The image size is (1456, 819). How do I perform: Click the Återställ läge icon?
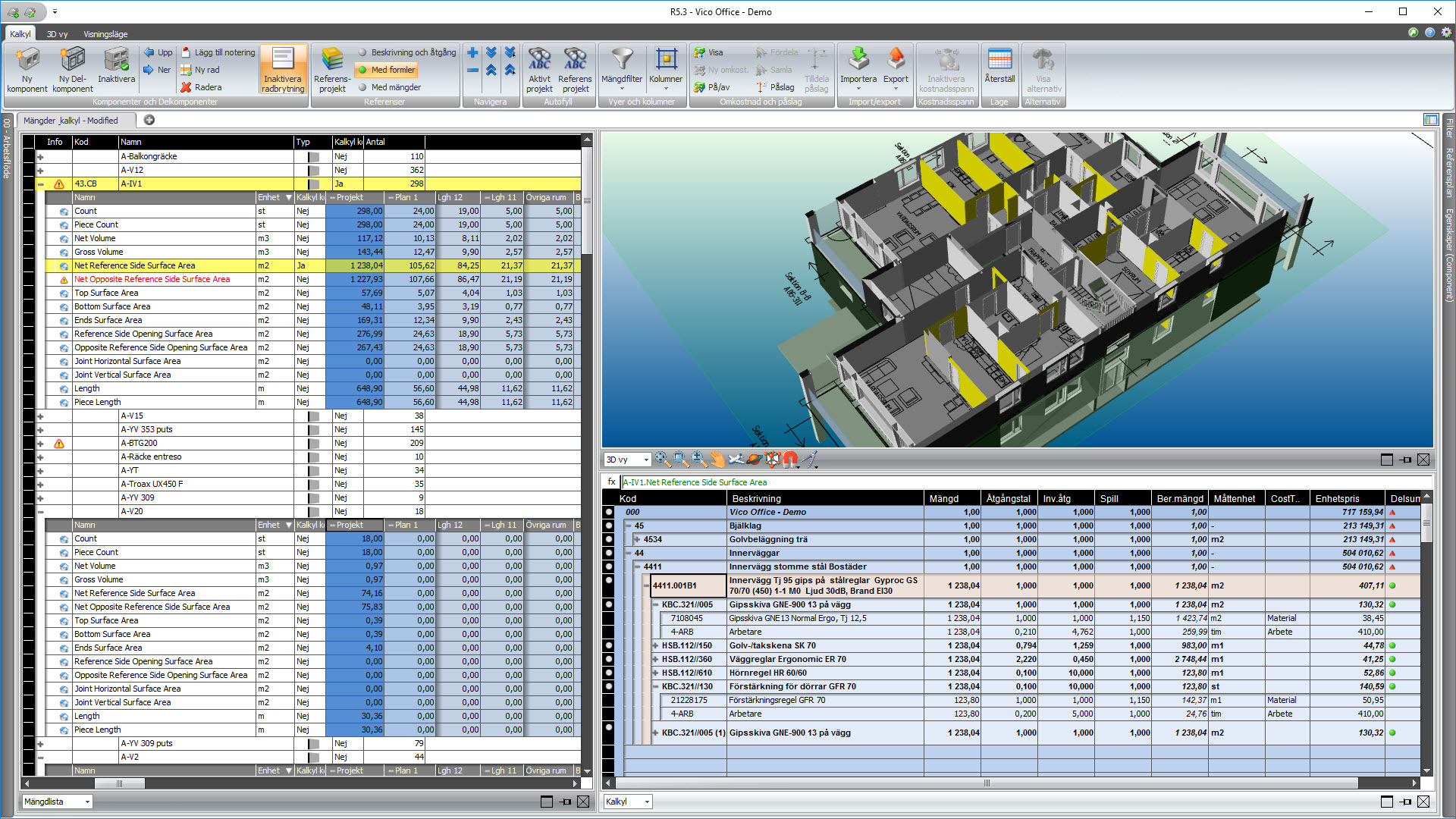tap(999, 61)
